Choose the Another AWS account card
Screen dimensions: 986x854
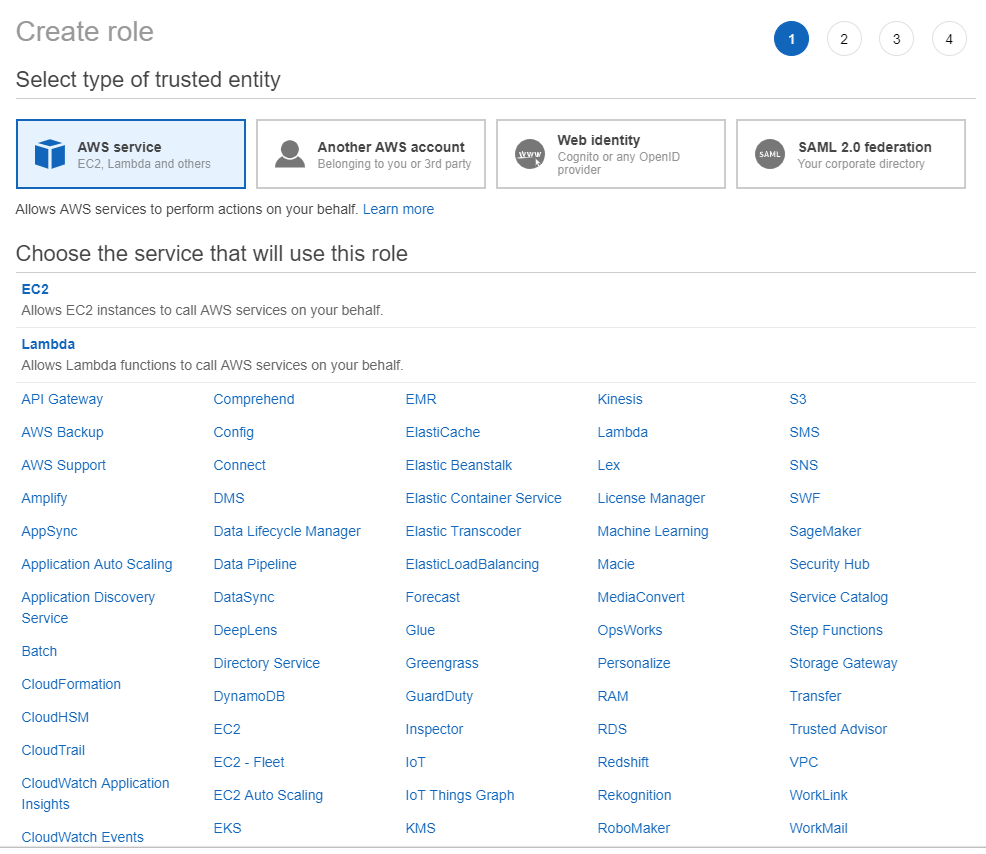click(x=371, y=154)
